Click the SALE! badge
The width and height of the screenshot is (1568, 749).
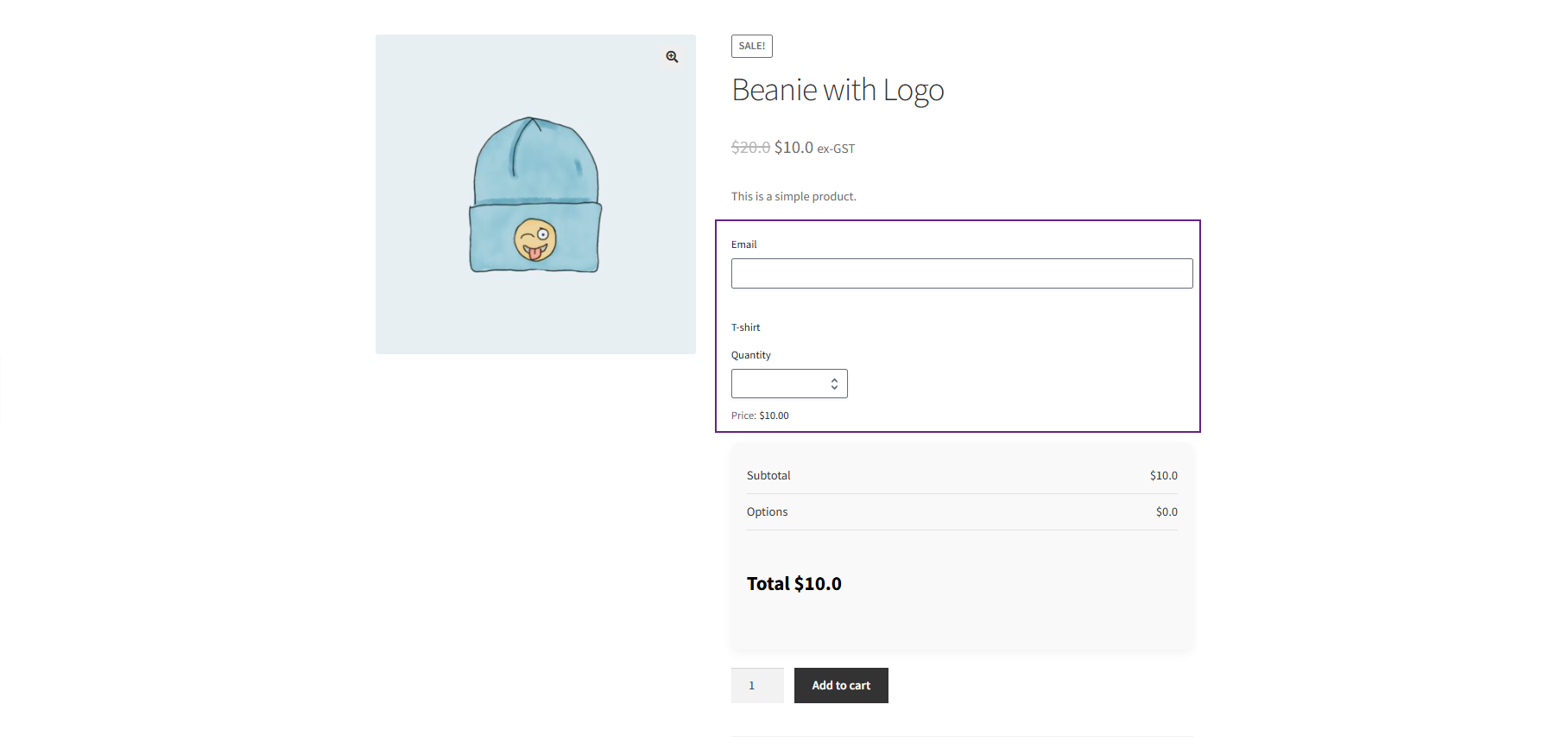coord(751,47)
